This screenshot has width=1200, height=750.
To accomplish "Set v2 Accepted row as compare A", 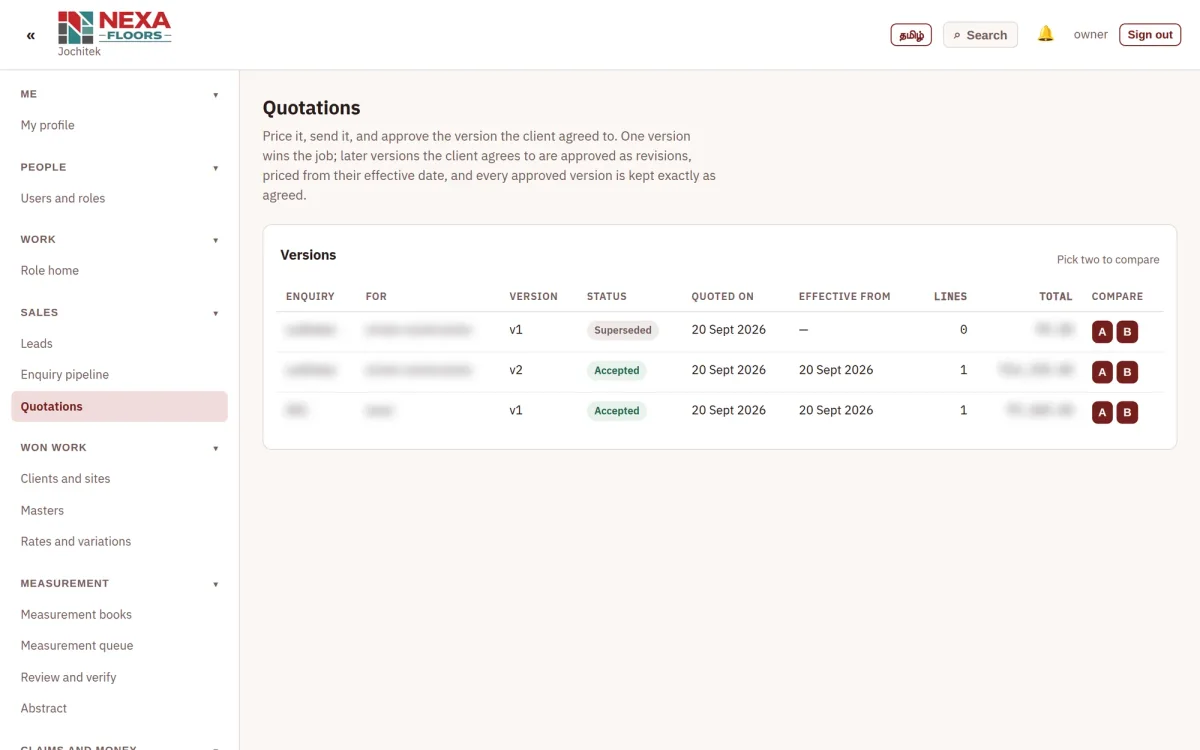I will click(1102, 372).
